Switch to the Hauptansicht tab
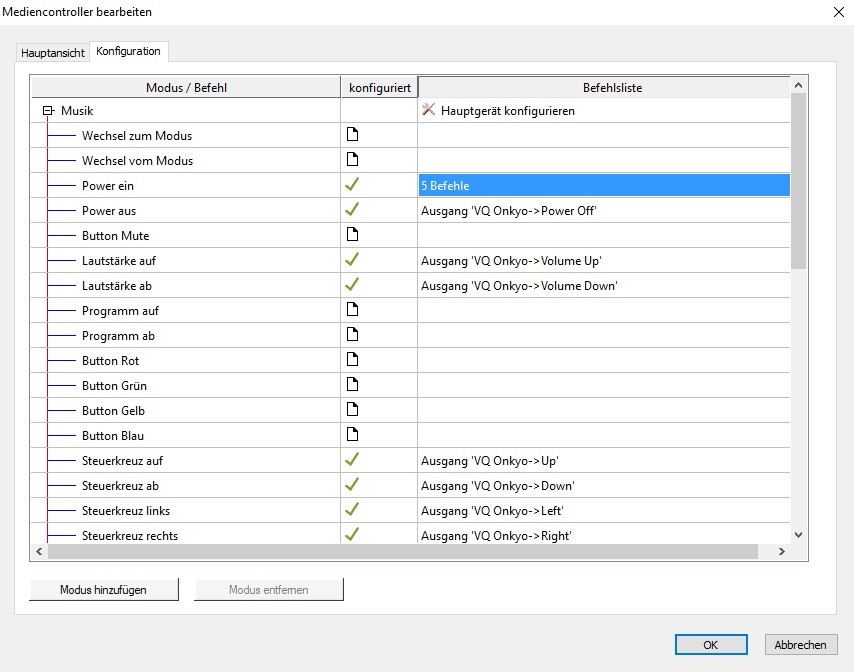The width and height of the screenshot is (854, 672). (53, 52)
